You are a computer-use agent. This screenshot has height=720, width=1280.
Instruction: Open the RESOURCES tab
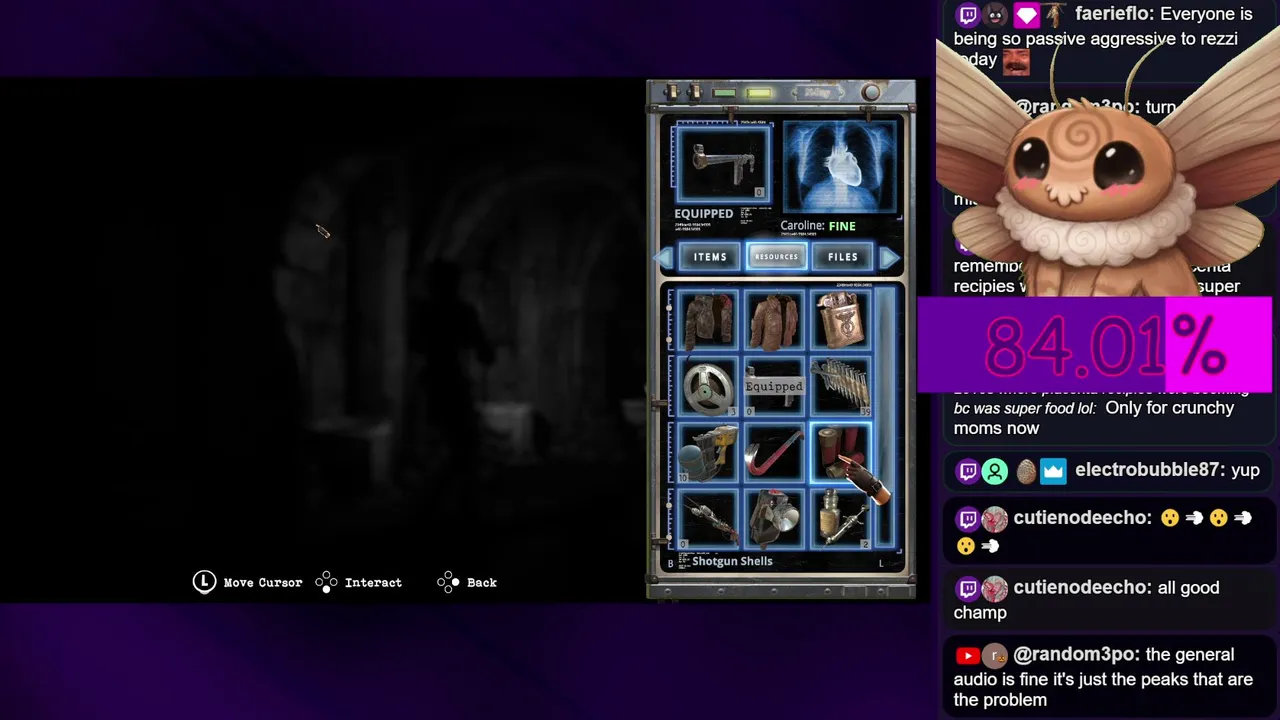(x=776, y=257)
